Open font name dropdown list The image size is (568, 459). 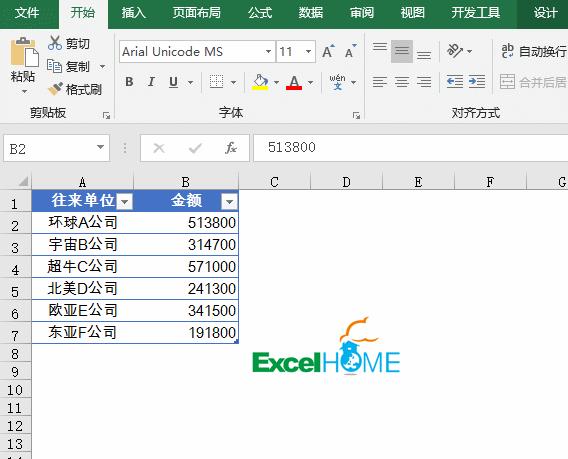click(x=268, y=51)
